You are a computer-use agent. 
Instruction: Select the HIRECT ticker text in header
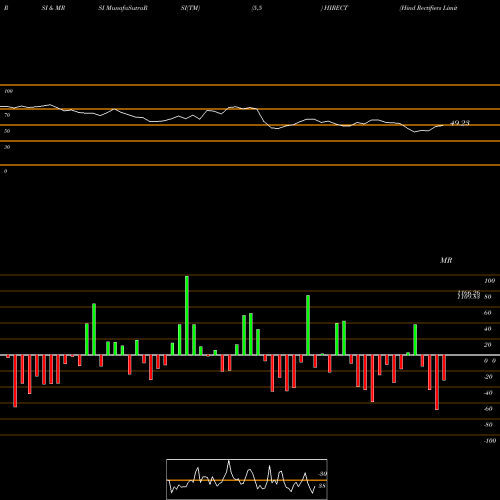click(336, 8)
